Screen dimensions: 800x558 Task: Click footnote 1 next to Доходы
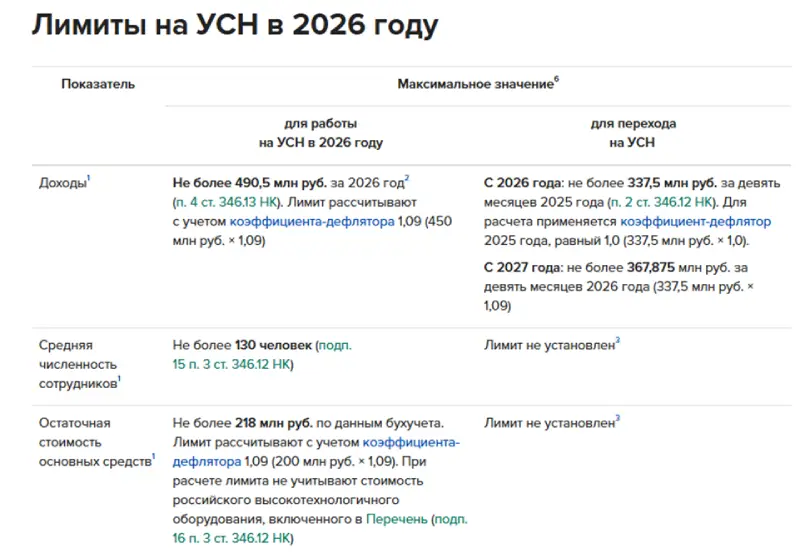coord(89,179)
